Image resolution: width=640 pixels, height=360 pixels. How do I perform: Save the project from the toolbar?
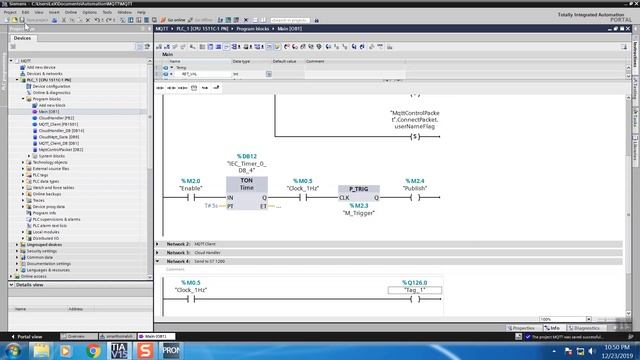tap(22, 20)
